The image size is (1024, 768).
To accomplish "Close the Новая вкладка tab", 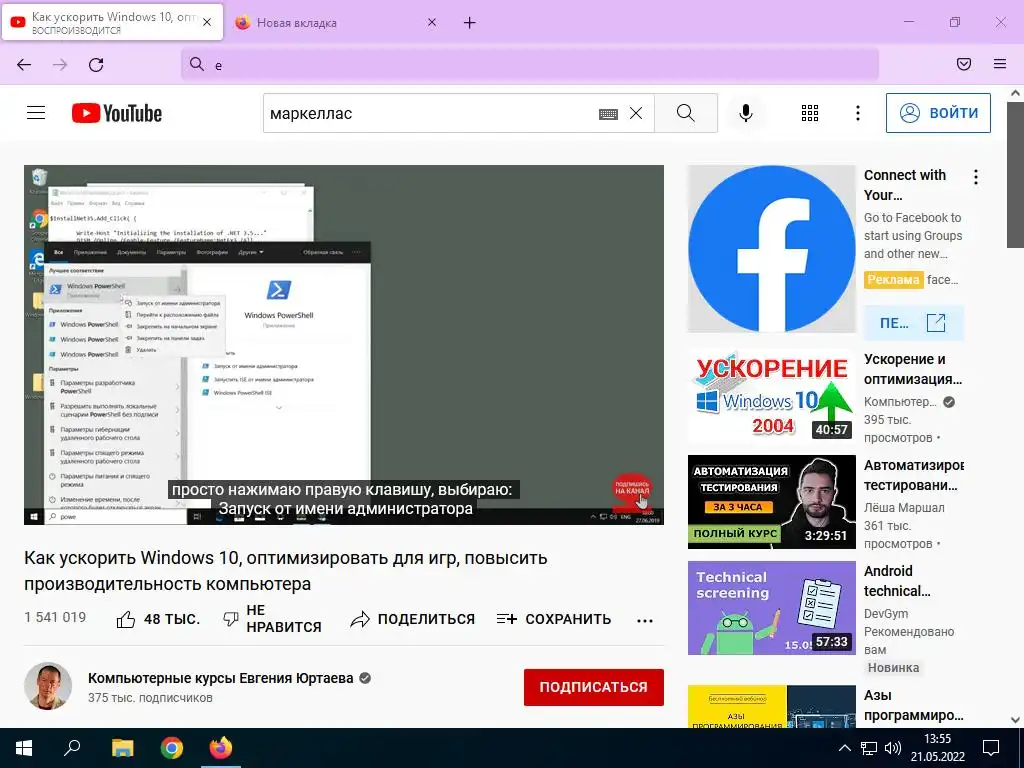I will (x=432, y=22).
